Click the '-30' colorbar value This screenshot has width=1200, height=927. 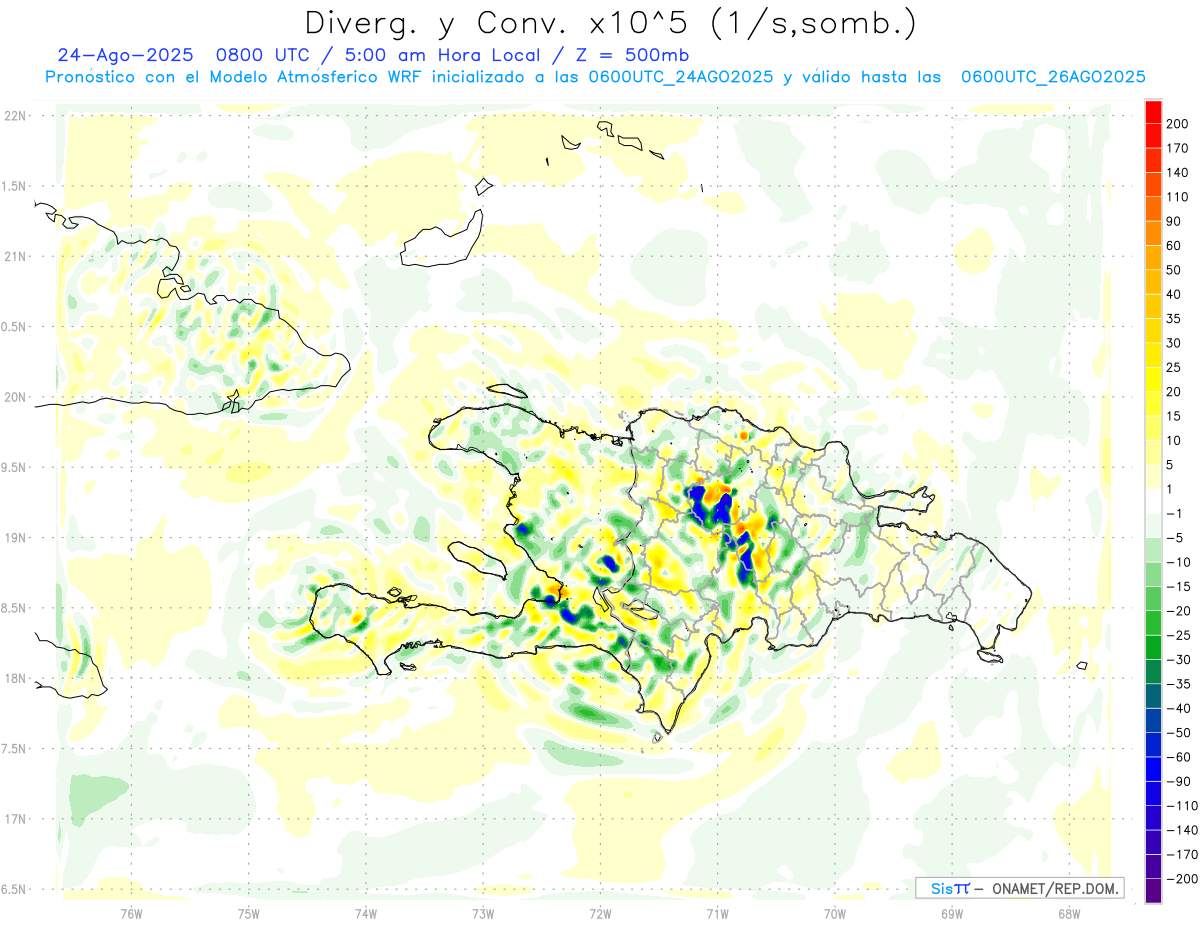pyautogui.click(x=1178, y=660)
